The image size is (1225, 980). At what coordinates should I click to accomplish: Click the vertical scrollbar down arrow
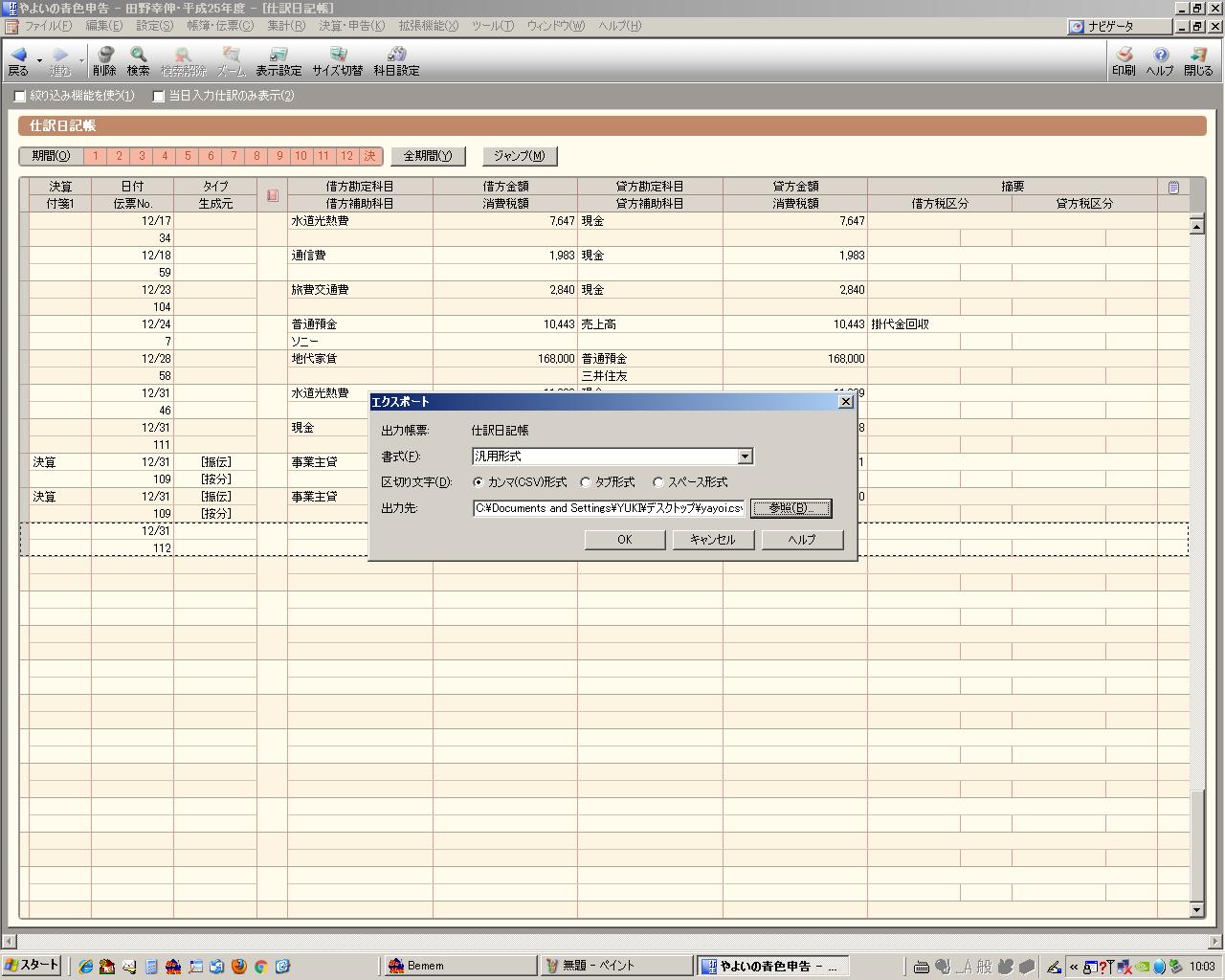[1196, 910]
